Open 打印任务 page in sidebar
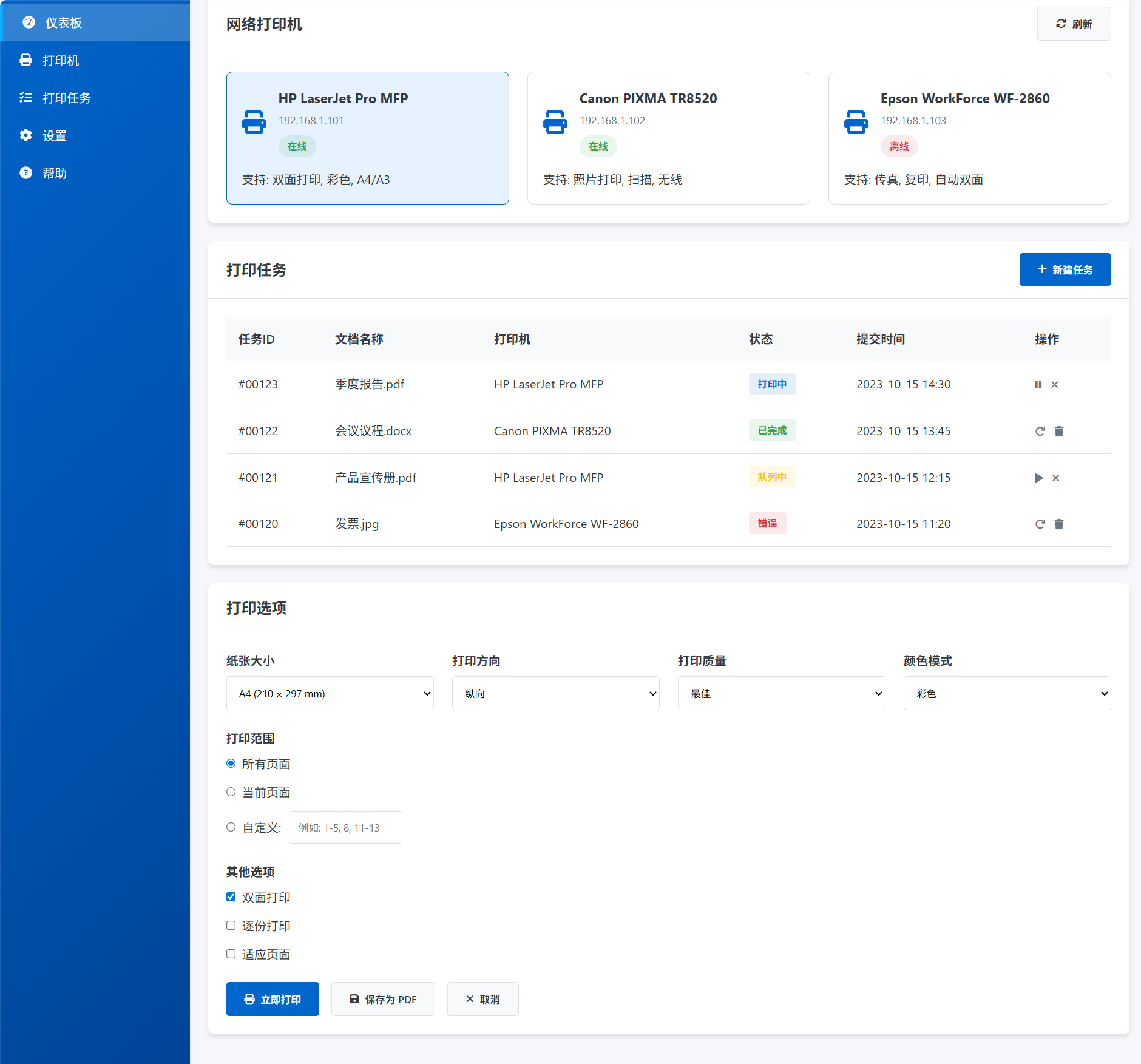Screen dimensions: 1141x1064 [95, 98]
